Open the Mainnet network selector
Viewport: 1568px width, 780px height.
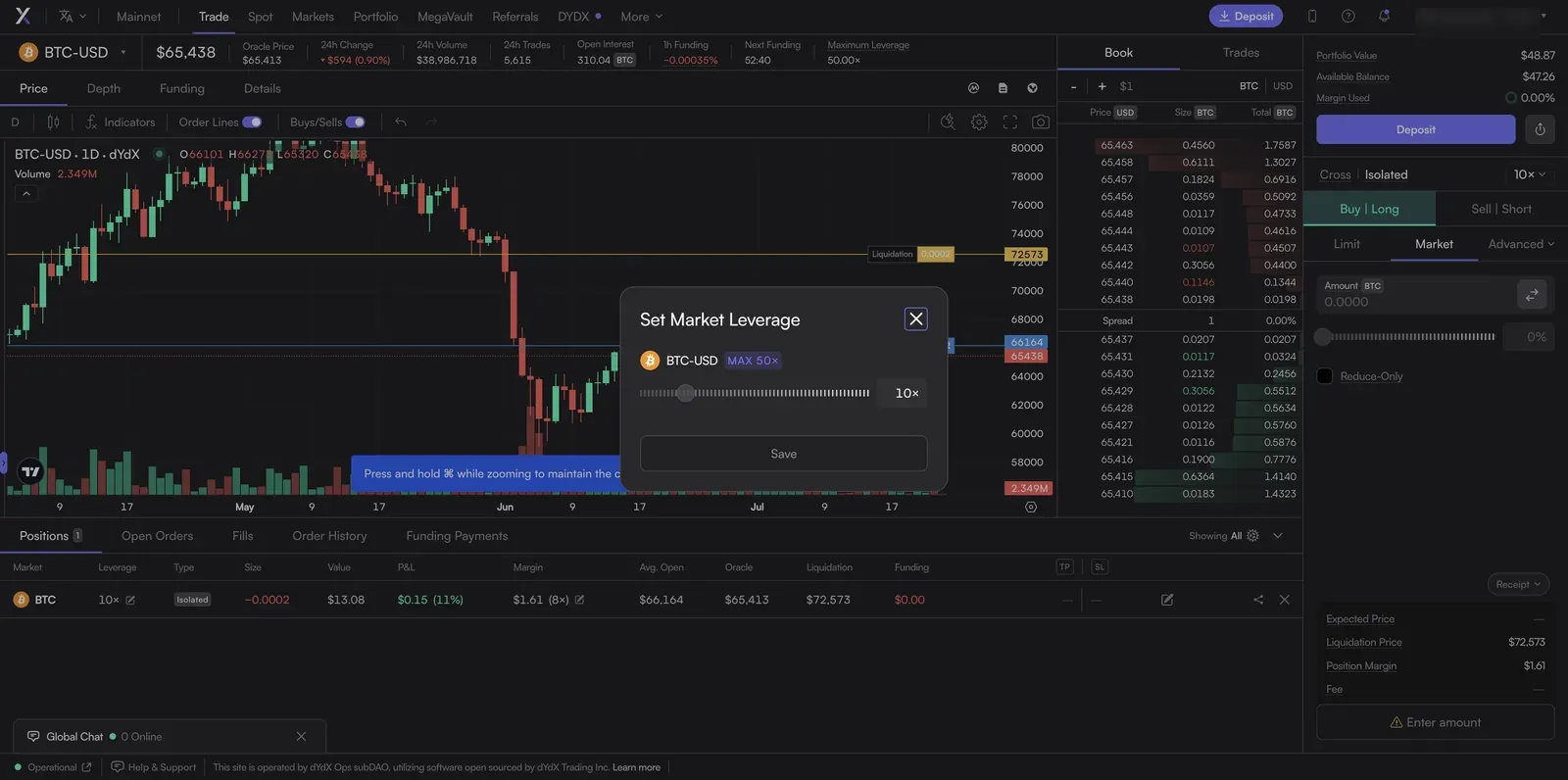[x=138, y=16]
